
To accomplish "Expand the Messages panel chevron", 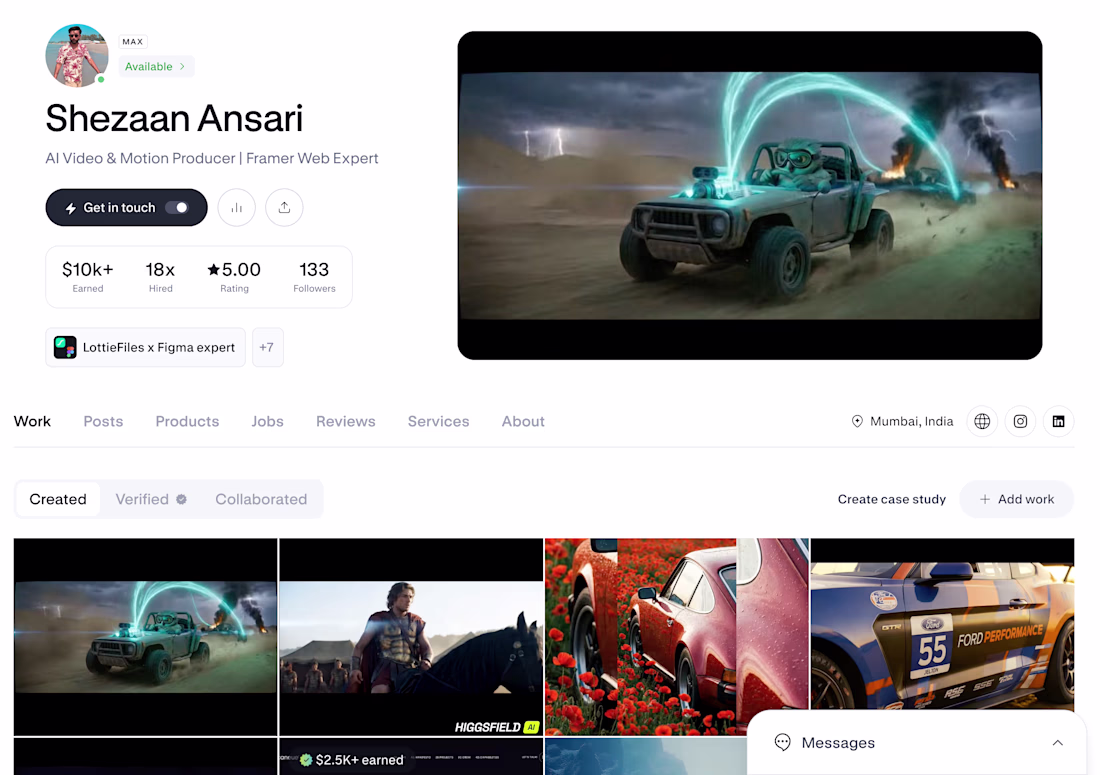I will 1058,743.
